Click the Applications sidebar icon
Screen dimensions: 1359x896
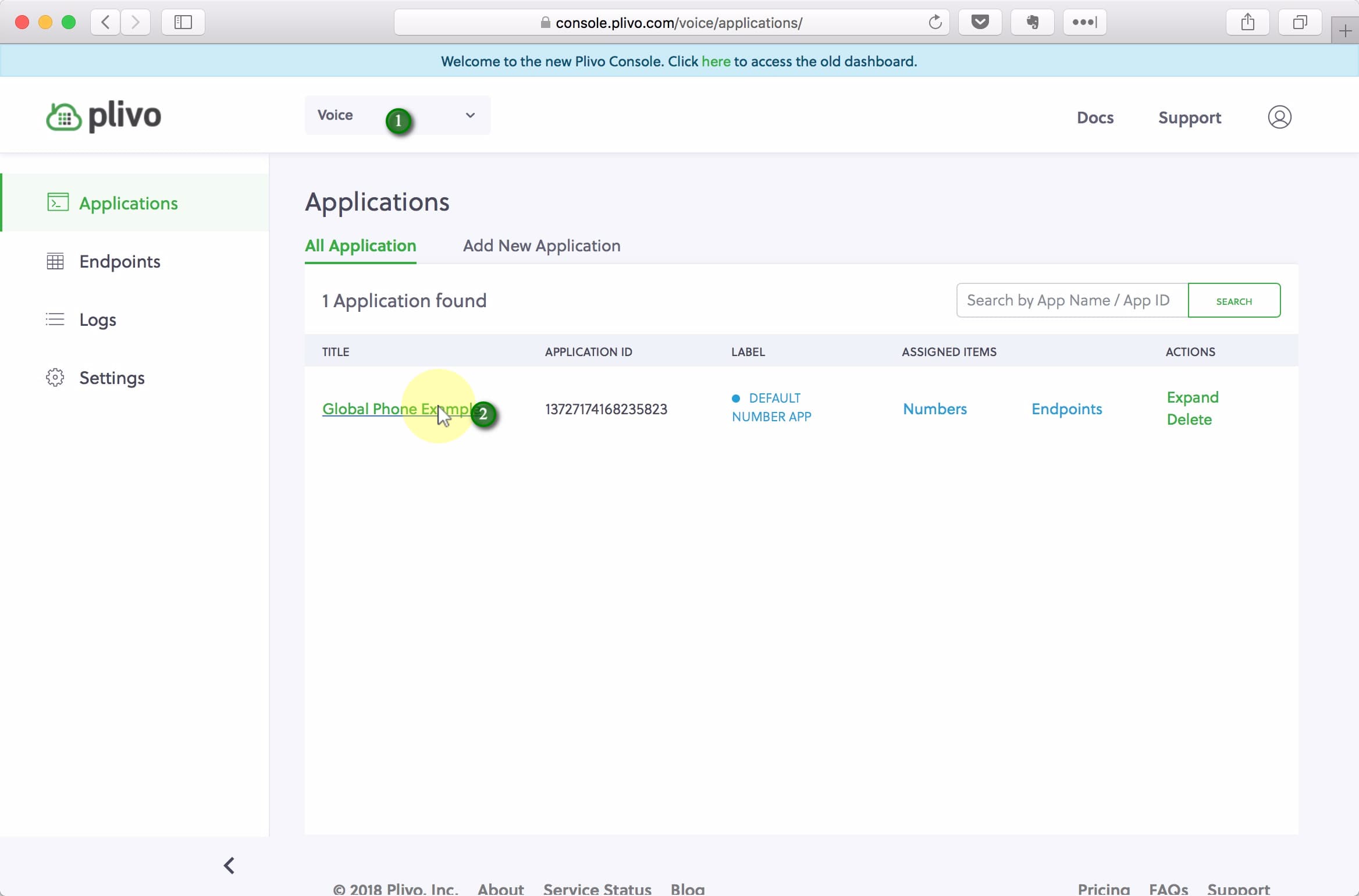[56, 203]
